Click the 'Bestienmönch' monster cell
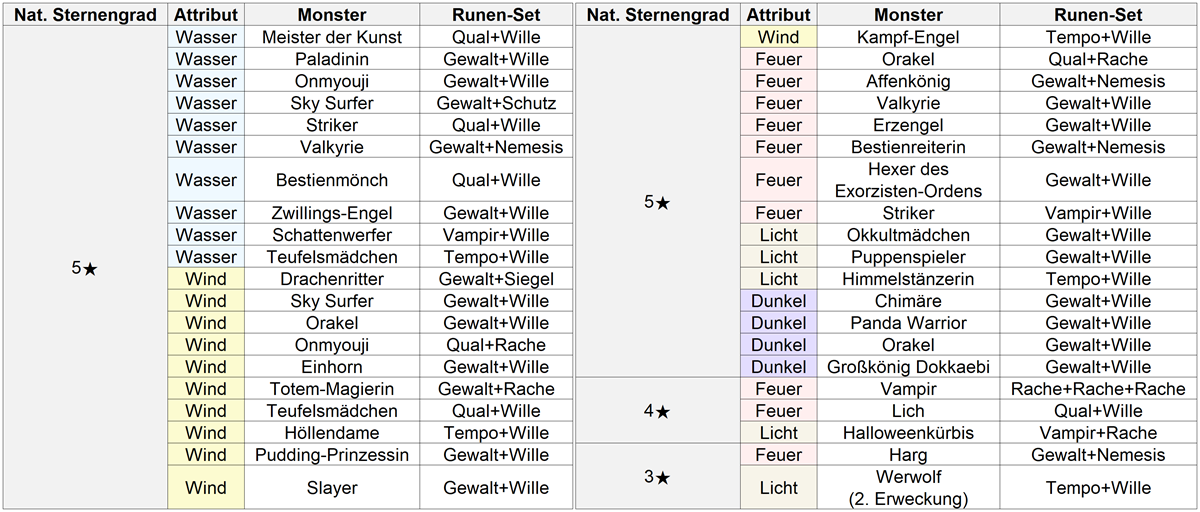Image resolution: width=1200 pixels, height=512 pixels. coord(331,180)
